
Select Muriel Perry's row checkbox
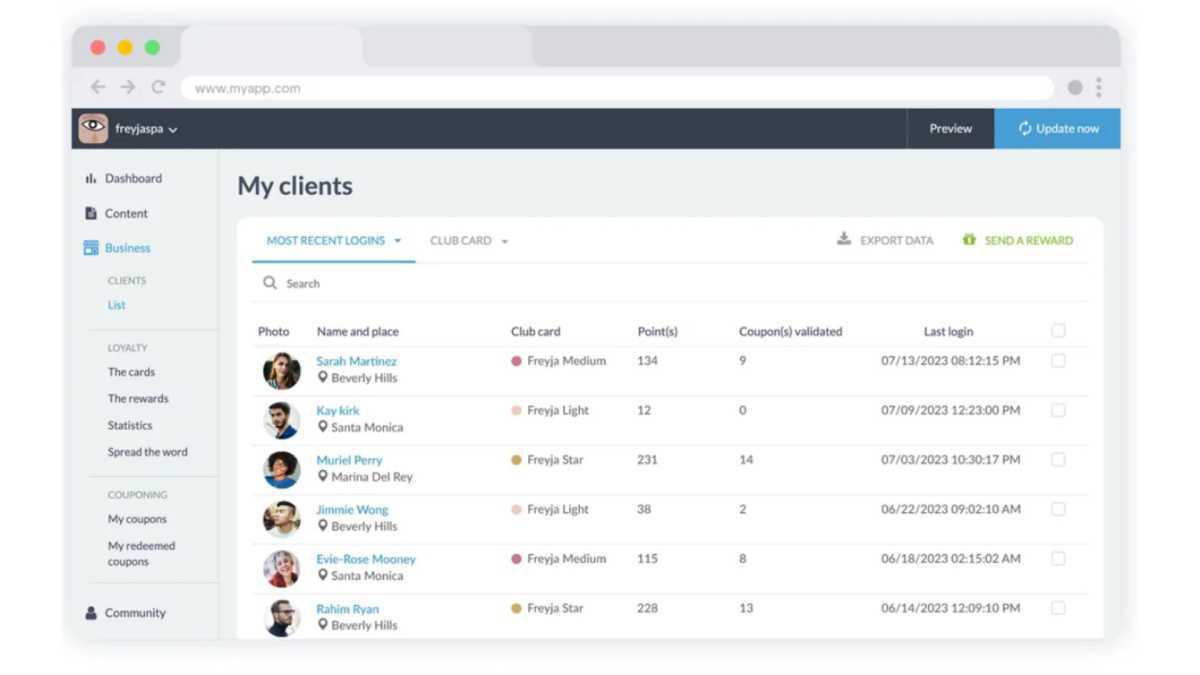[x=1058, y=460]
